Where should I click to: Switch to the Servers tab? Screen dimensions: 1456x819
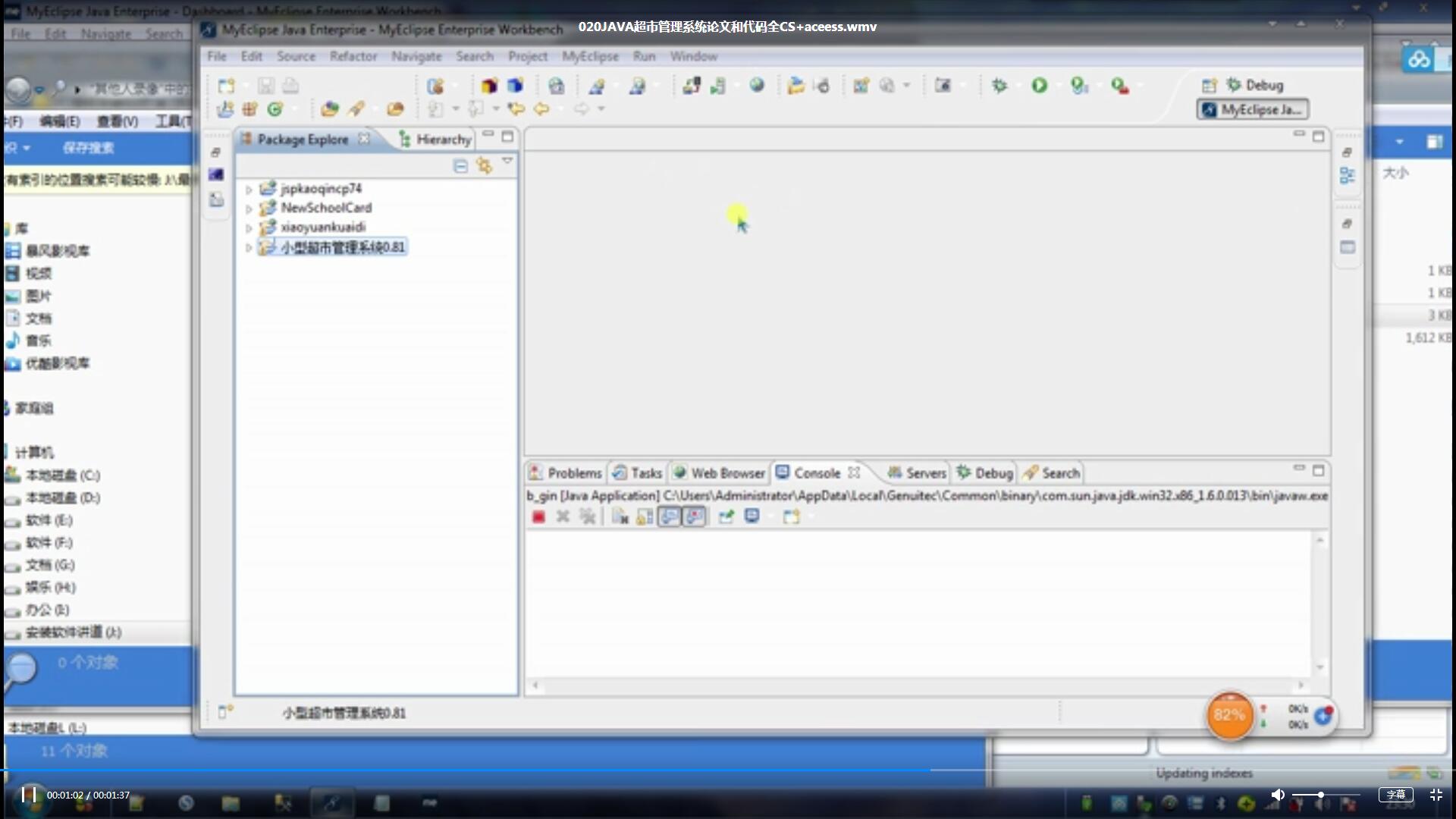pos(917,473)
